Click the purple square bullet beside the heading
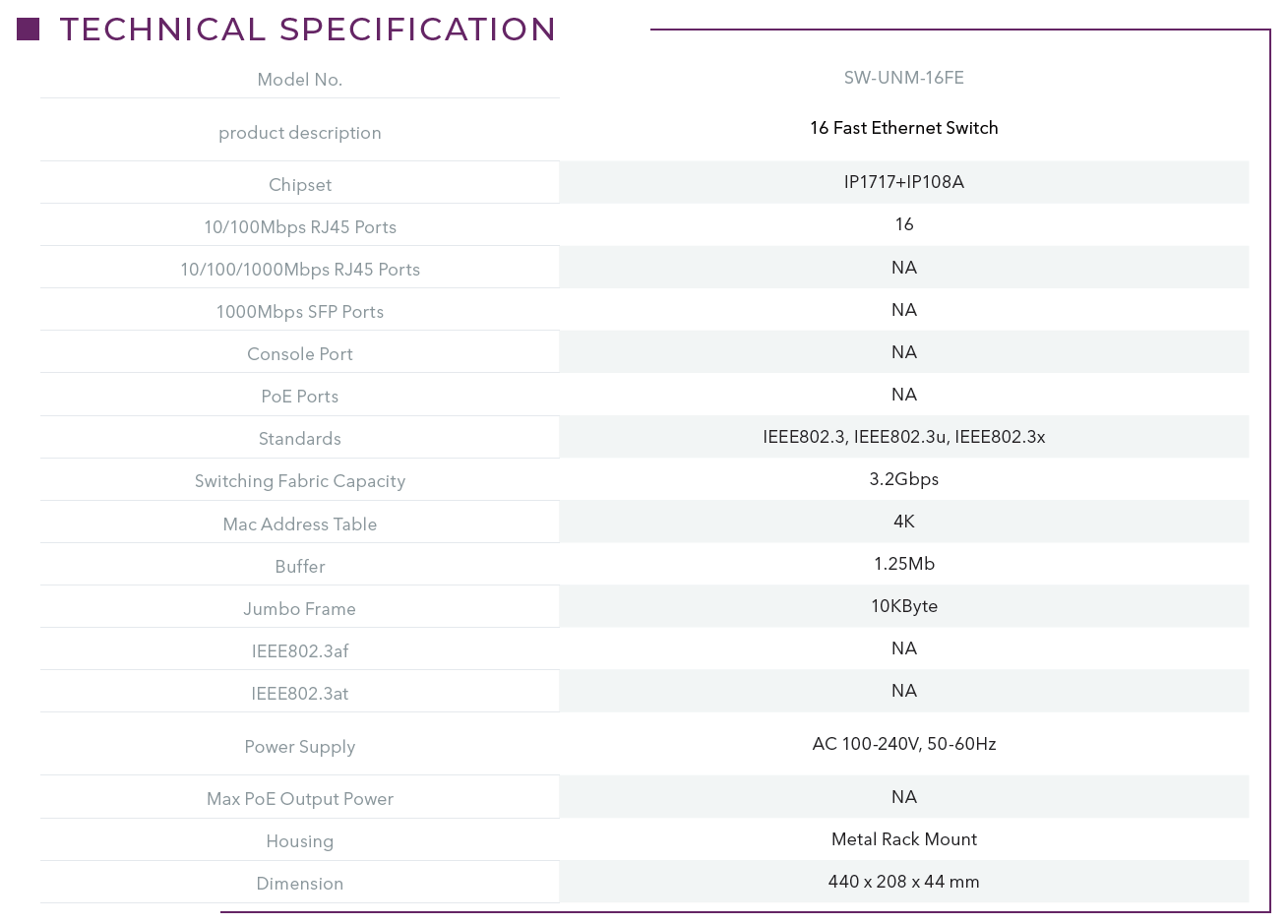The image size is (1288, 924). 29,30
